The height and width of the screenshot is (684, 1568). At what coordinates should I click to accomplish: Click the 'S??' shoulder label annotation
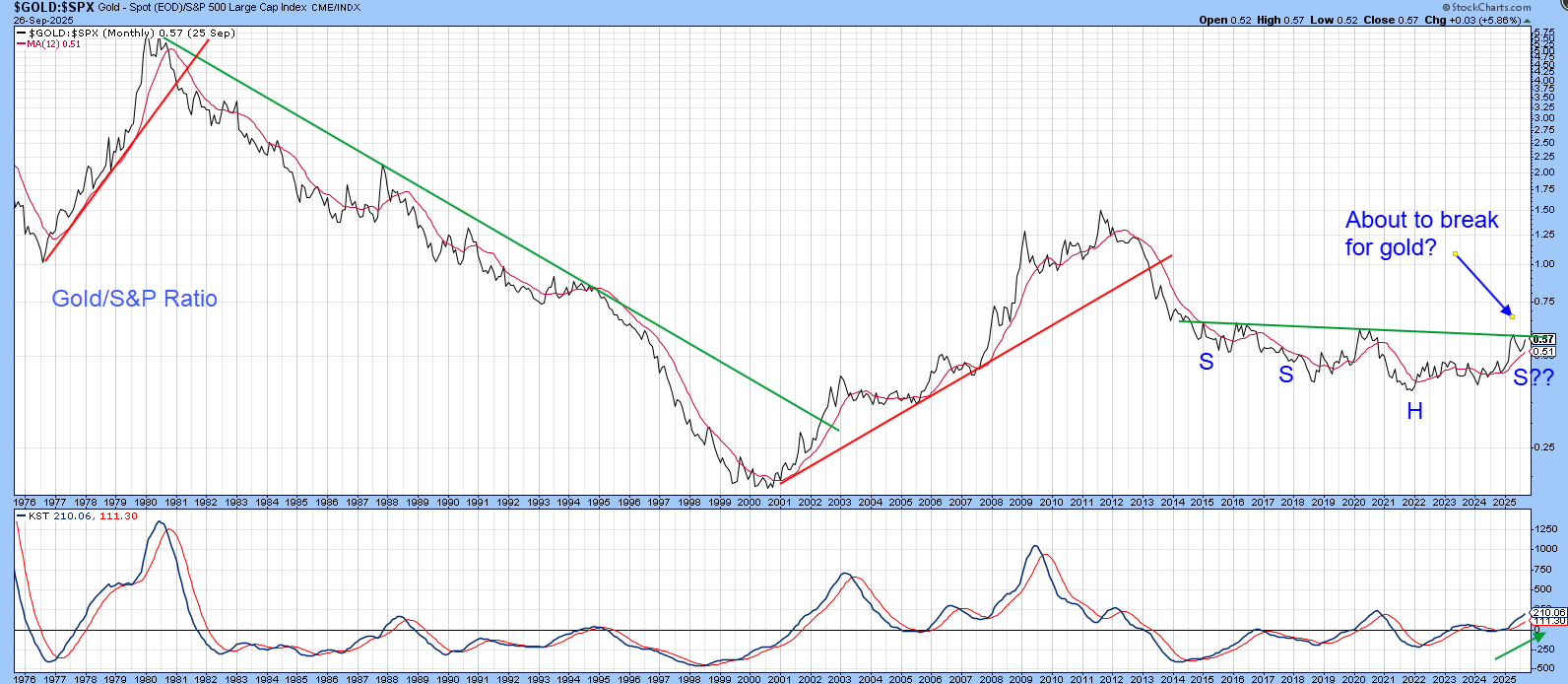pos(1533,376)
